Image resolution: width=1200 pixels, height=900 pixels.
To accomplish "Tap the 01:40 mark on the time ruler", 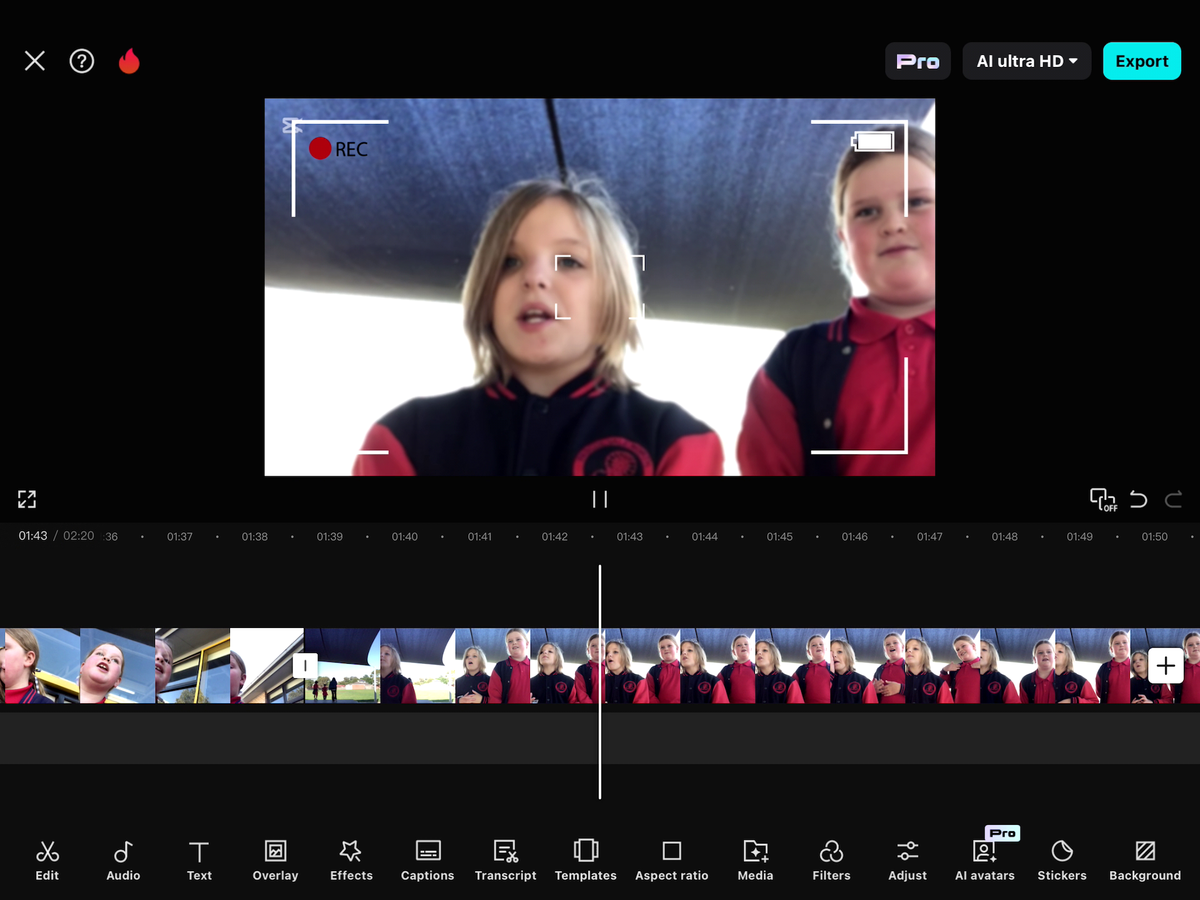I will click(405, 537).
